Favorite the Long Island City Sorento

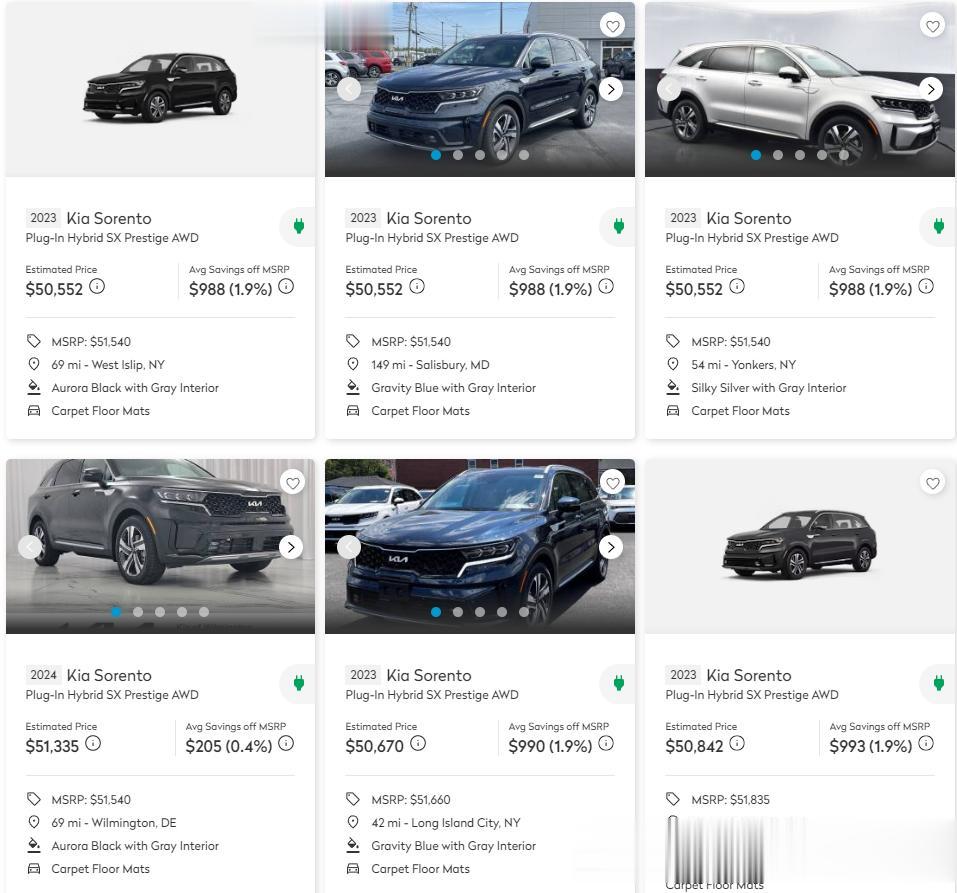pos(612,483)
